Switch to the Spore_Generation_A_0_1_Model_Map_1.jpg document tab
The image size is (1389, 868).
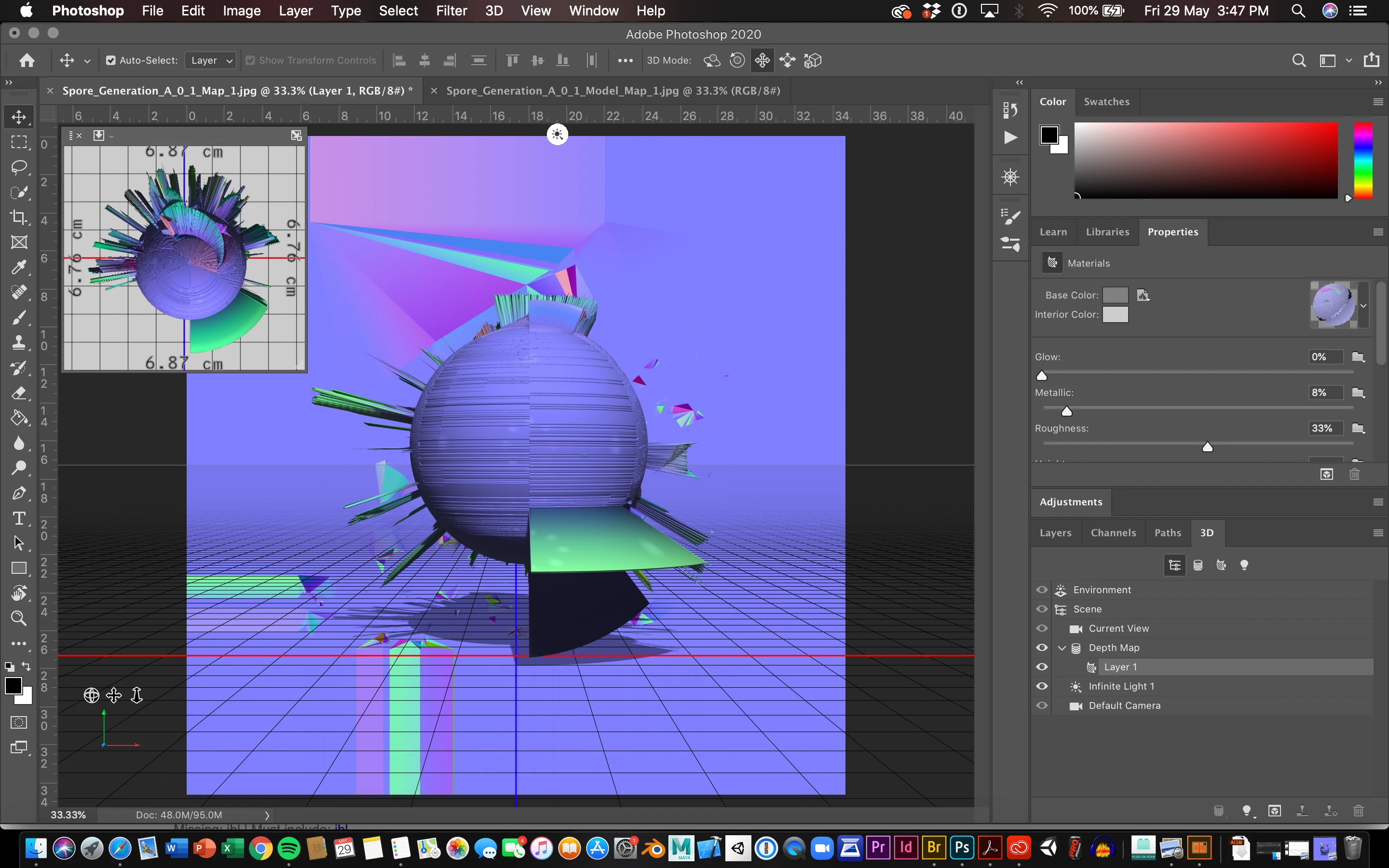coord(613,91)
